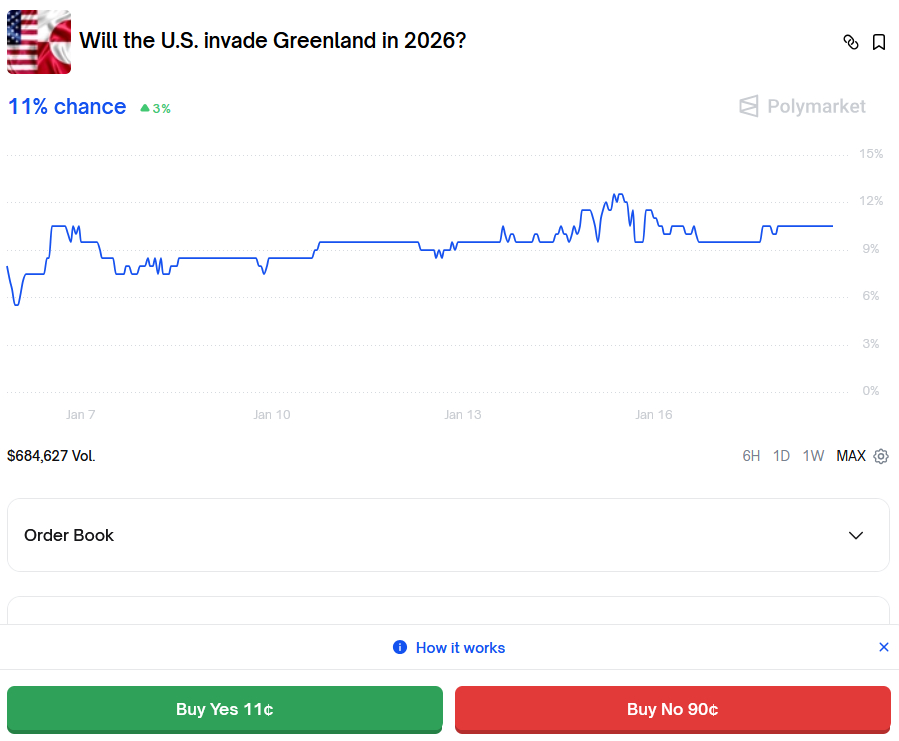Open chart settings gear icon
899x741 pixels.
point(881,456)
